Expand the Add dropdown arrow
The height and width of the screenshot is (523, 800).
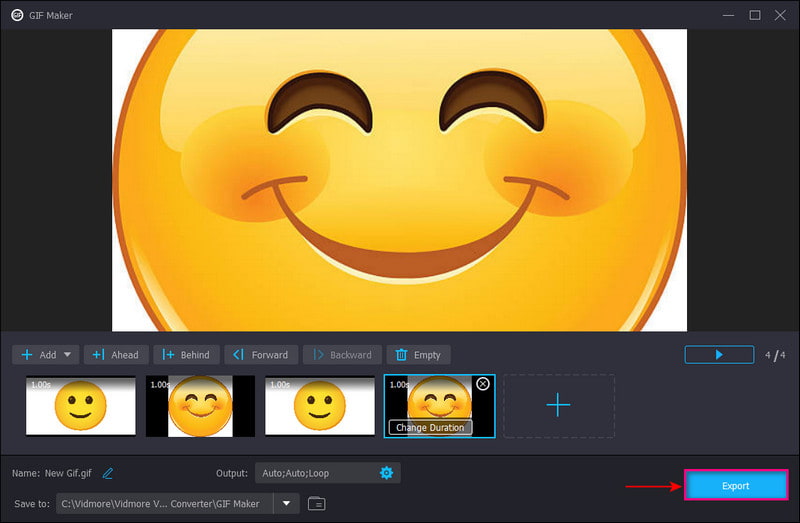click(x=69, y=355)
